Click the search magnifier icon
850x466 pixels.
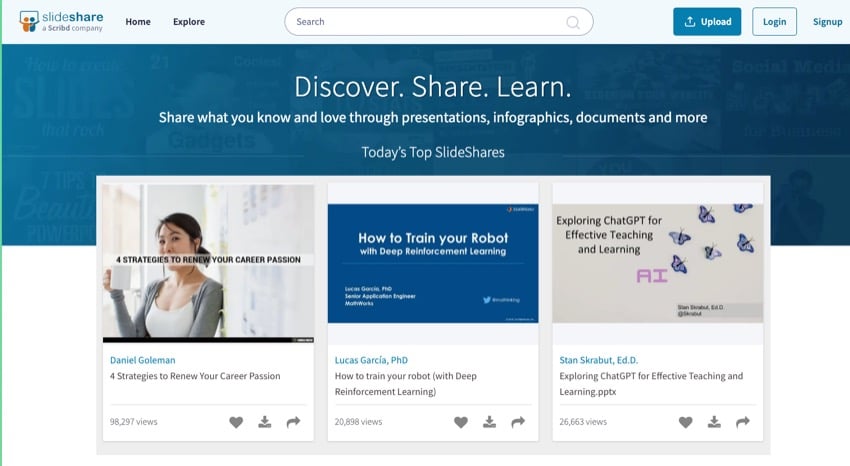(574, 22)
